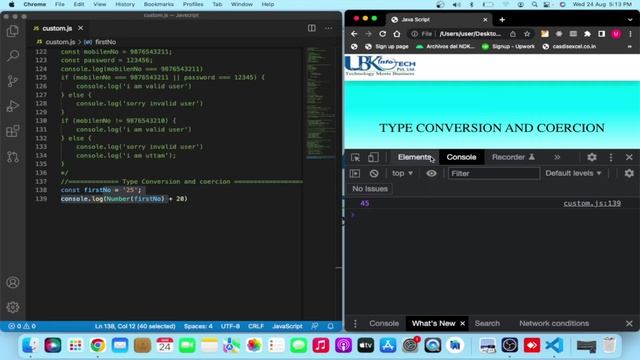This screenshot has width=640, height=360.
Task: Select the drawer Console tab
Action: 384,324
